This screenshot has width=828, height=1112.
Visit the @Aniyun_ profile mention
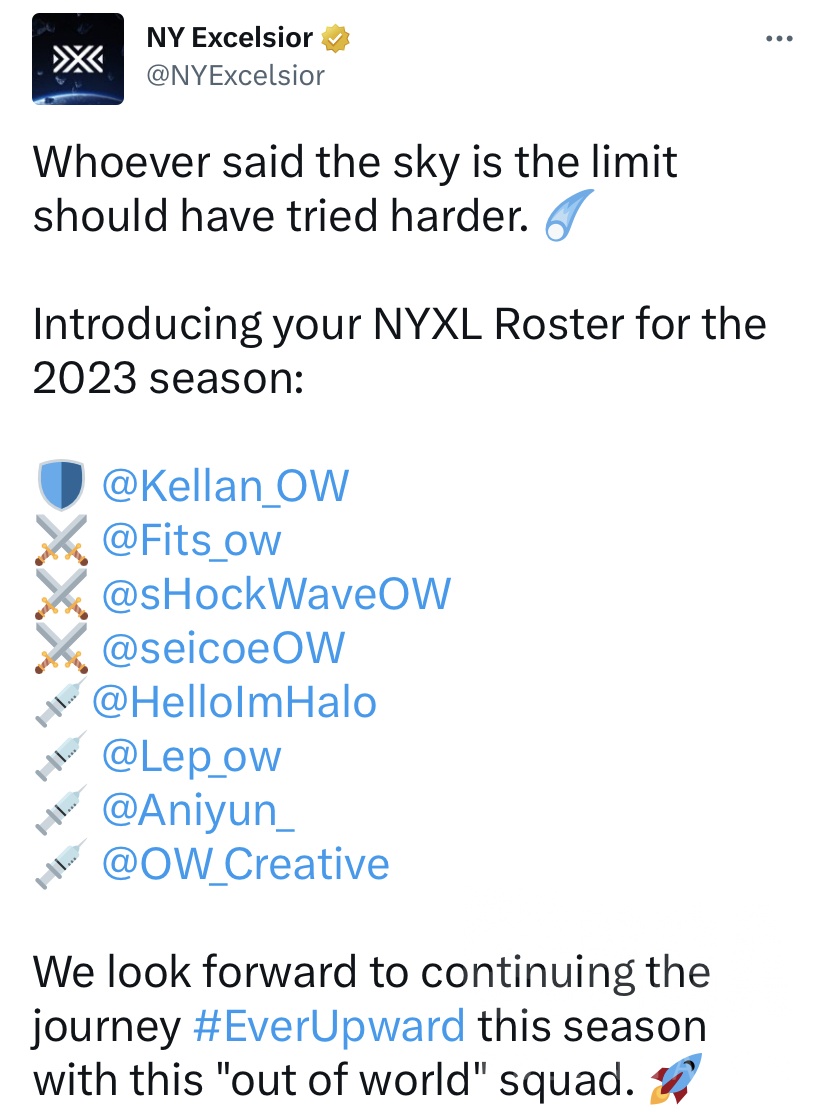click(198, 810)
